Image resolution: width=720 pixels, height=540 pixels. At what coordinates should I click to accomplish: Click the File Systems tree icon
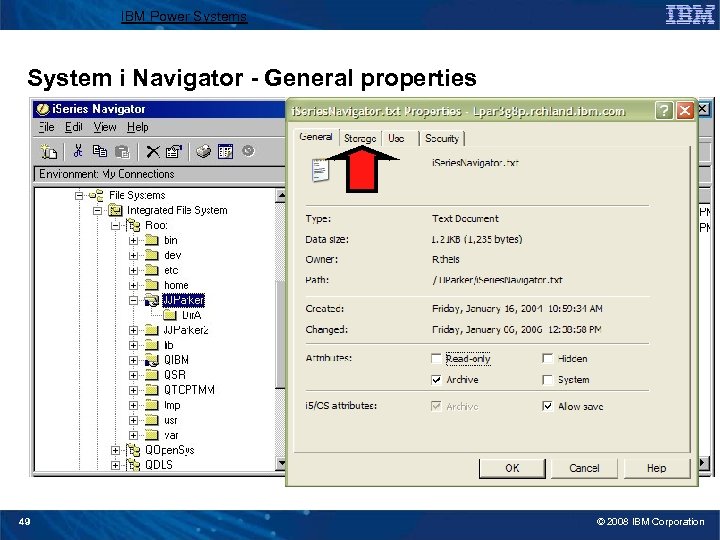pos(96,196)
